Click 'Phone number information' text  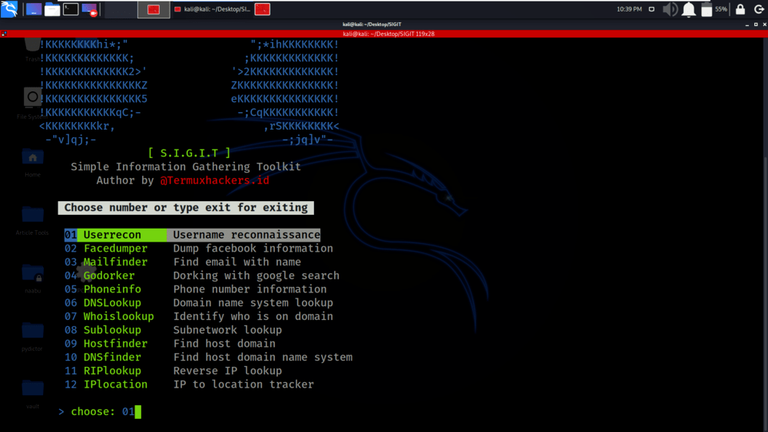point(250,289)
